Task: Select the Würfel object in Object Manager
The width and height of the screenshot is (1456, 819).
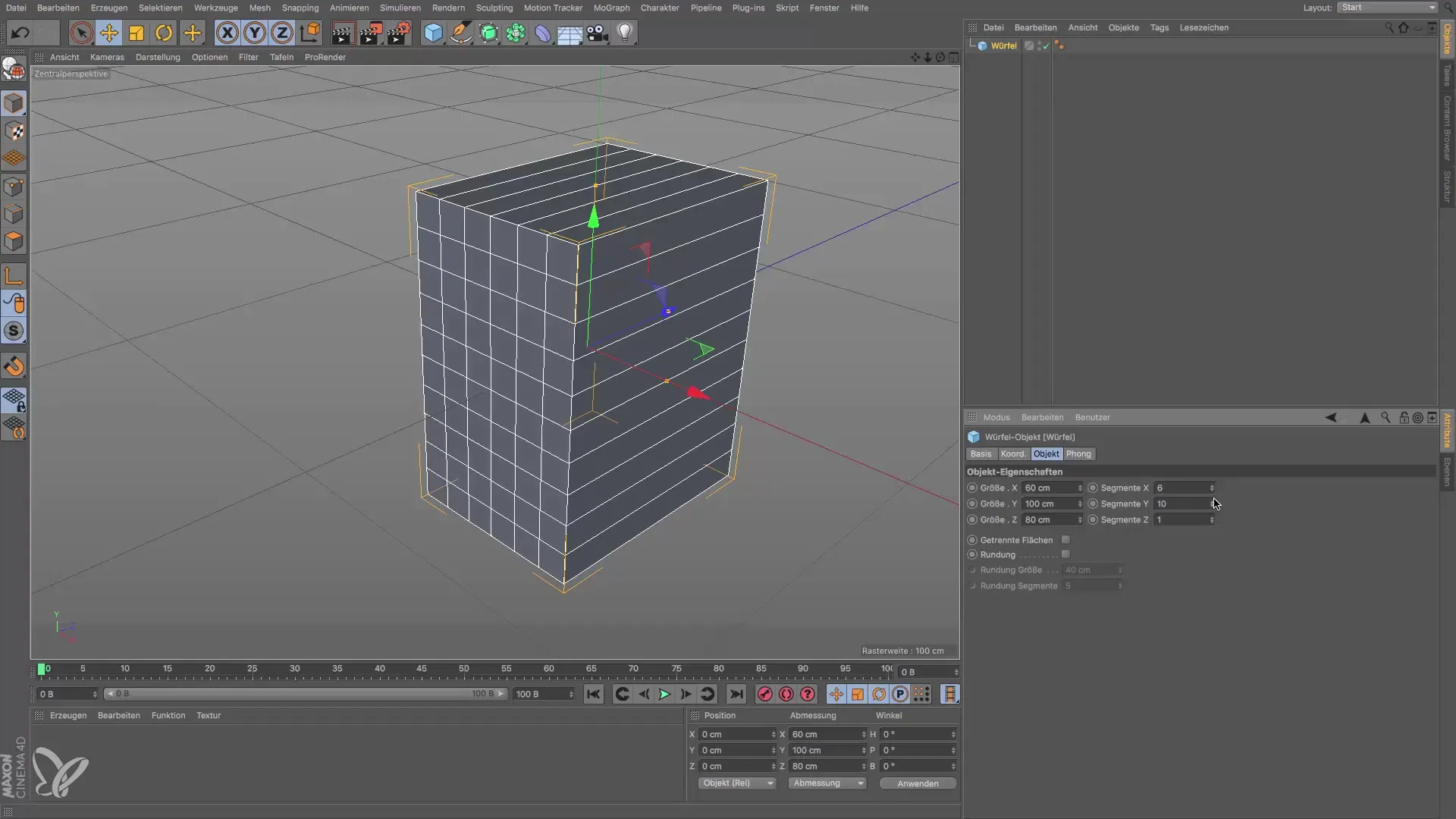Action: (1003, 45)
